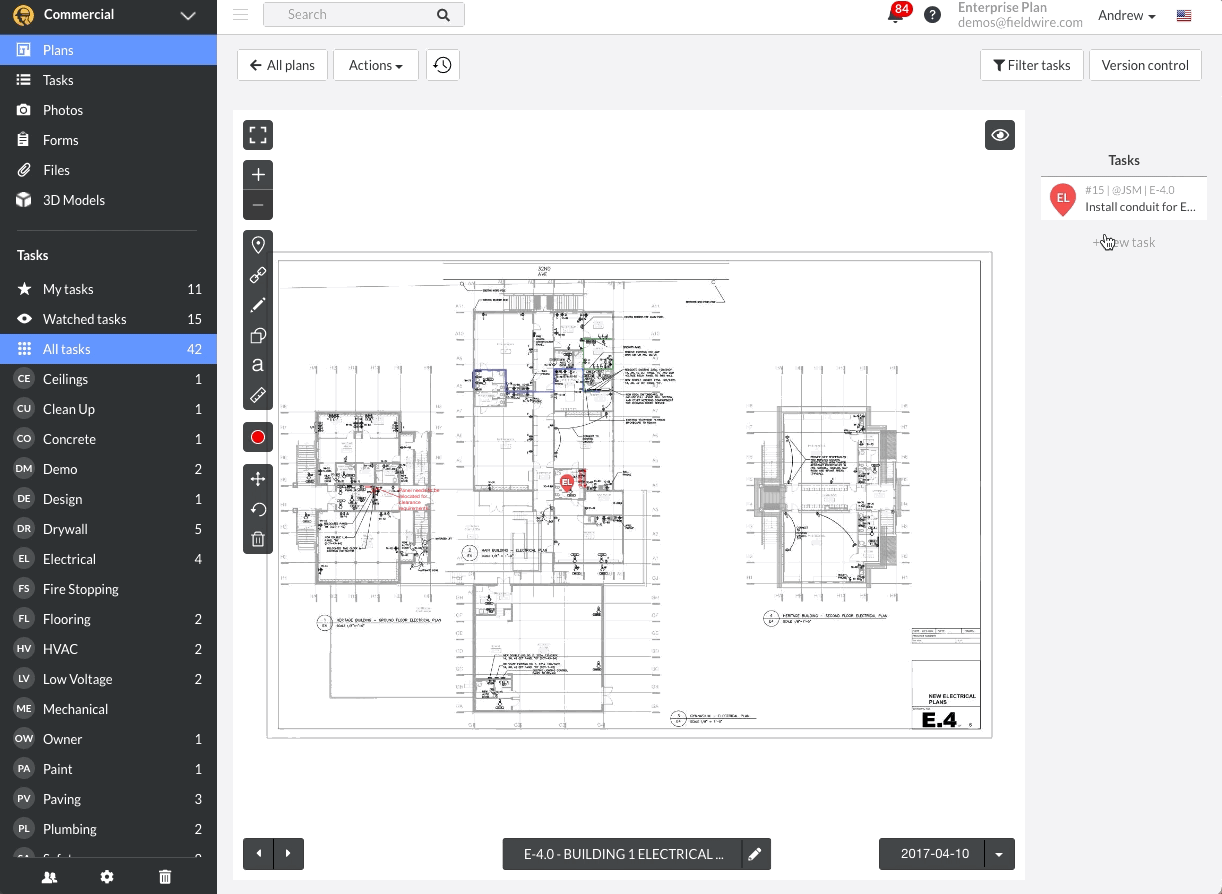This screenshot has width=1222, height=894.
Task: Open the red markup color swatch
Action: click(258, 437)
